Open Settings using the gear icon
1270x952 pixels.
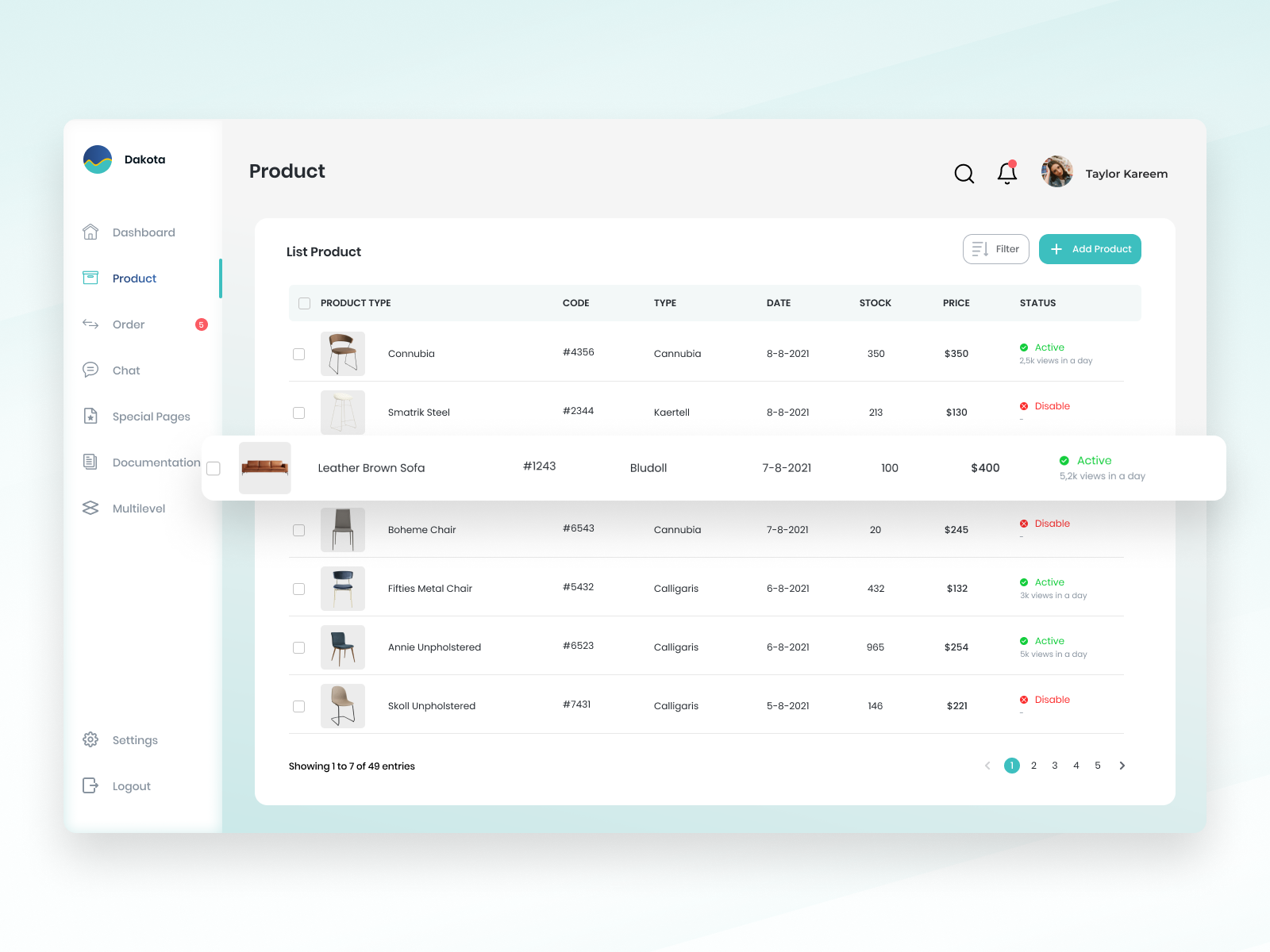click(90, 739)
